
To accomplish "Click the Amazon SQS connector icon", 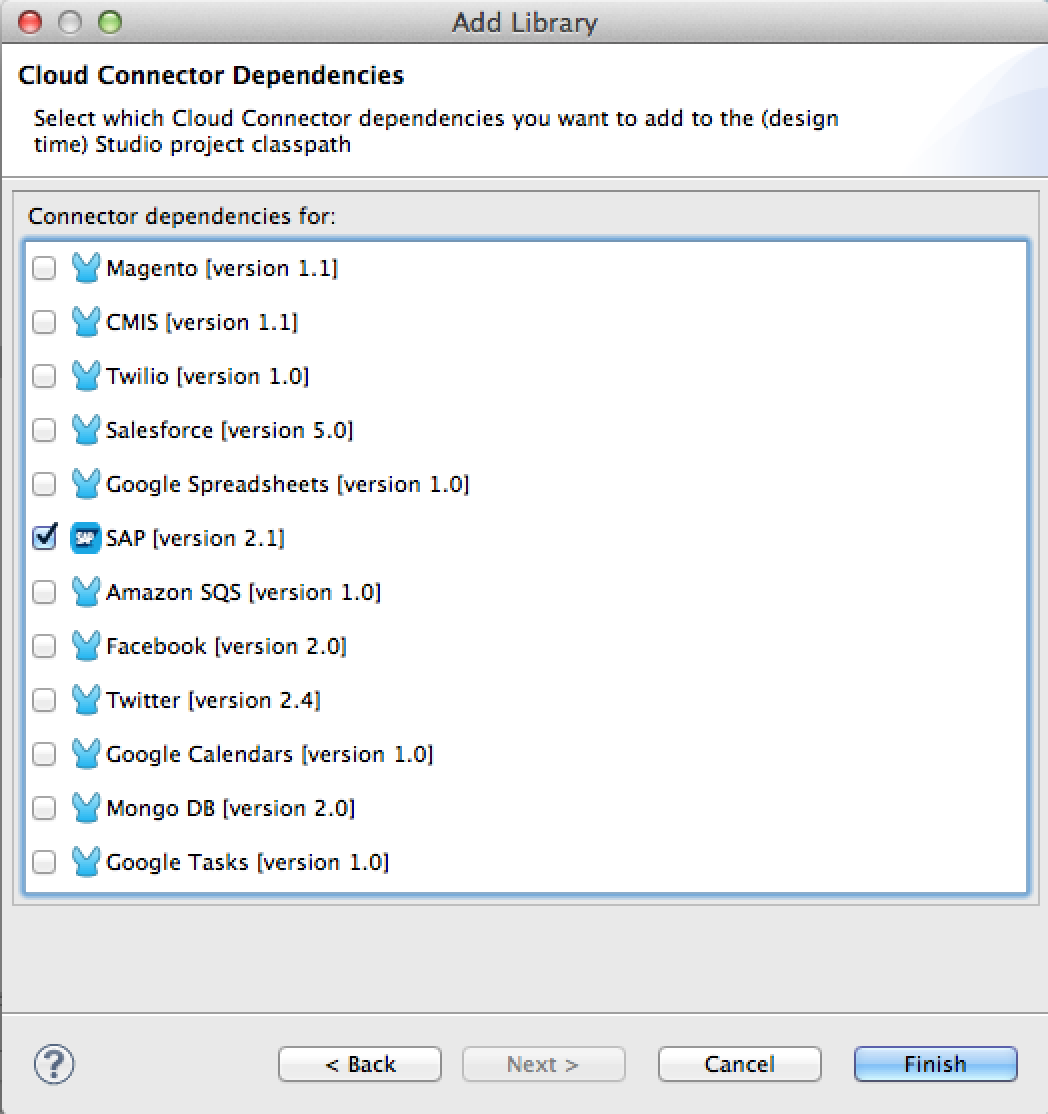I will click(86, 592).
